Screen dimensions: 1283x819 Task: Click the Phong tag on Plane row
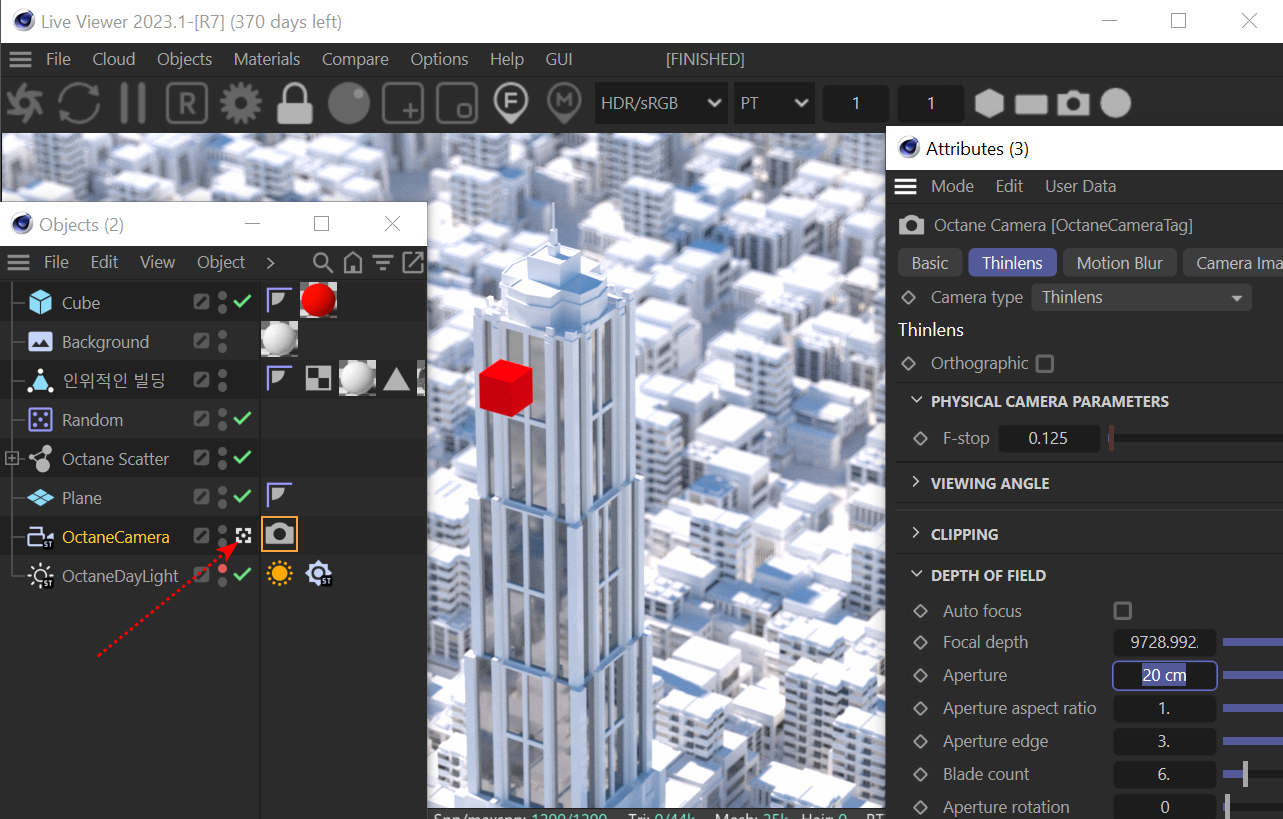pos(279,494)
